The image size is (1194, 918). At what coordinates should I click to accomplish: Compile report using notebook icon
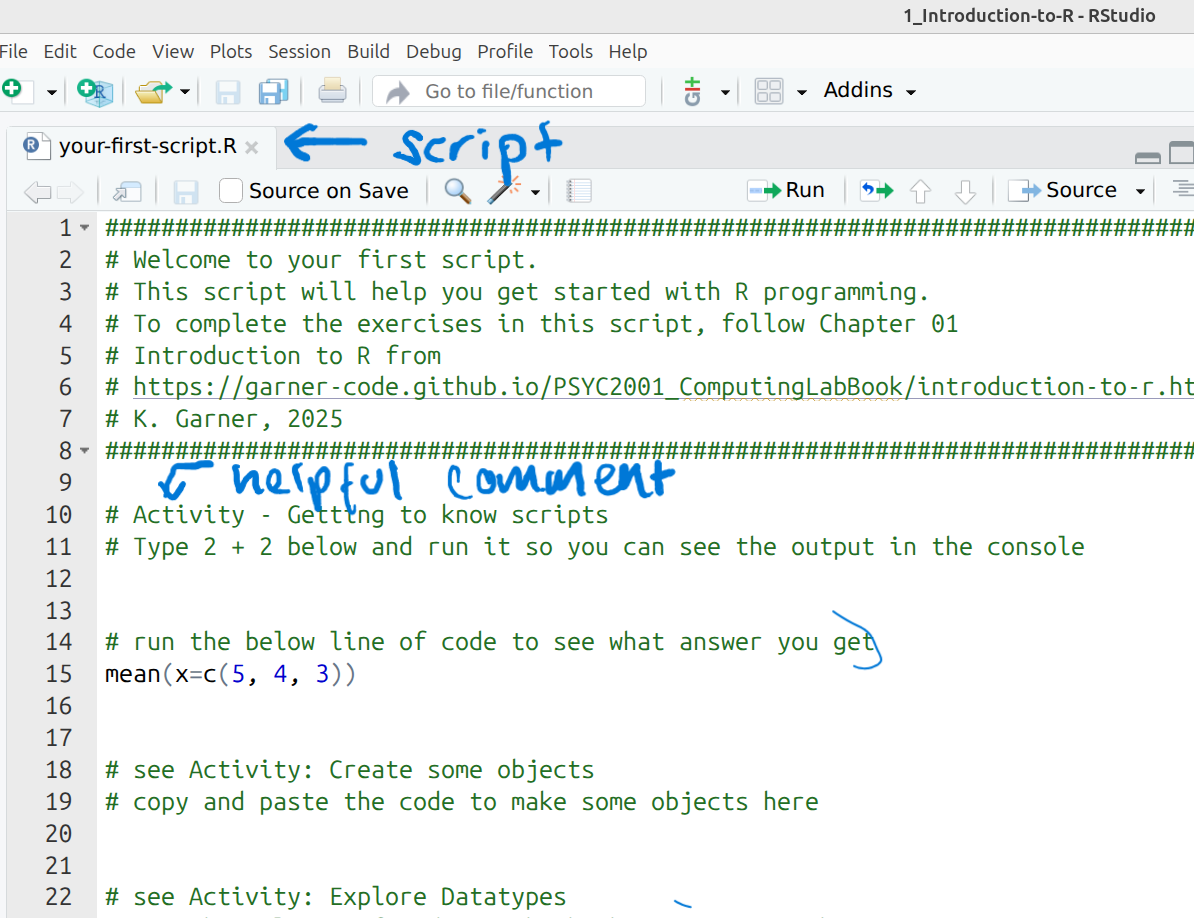(579, 190)
